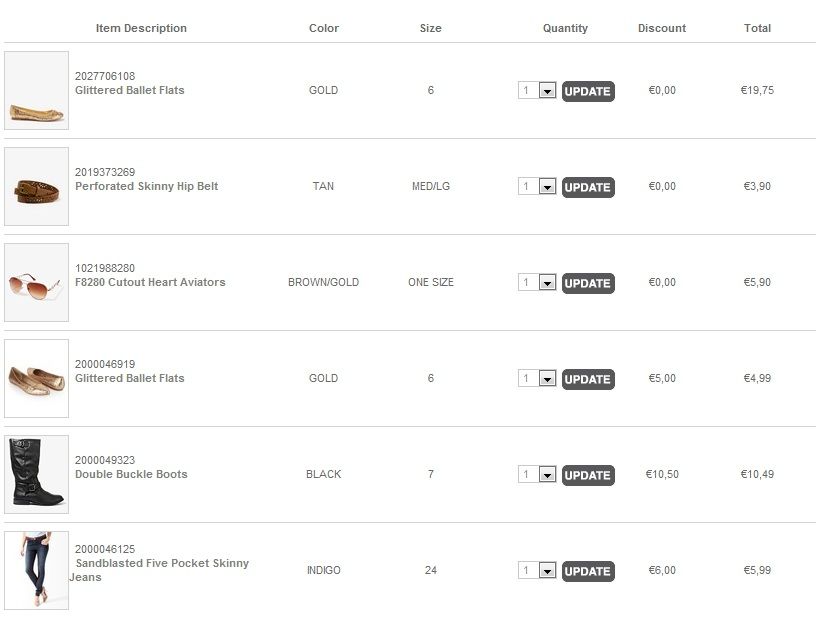Update quantity for Double Buckle Boots
816x617 pixels.
pyautogui.click(x=588, y=475)
